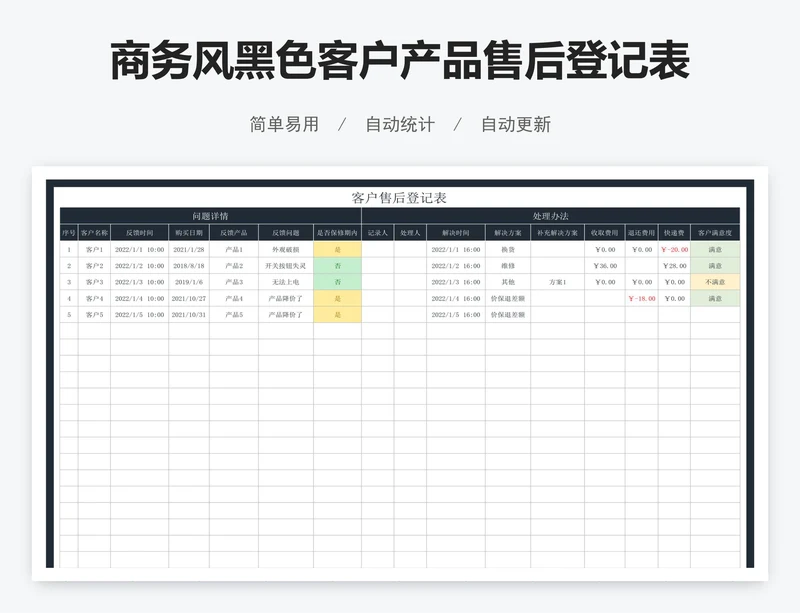Click purchase date 2021/10/27

(x=189, y=299)
